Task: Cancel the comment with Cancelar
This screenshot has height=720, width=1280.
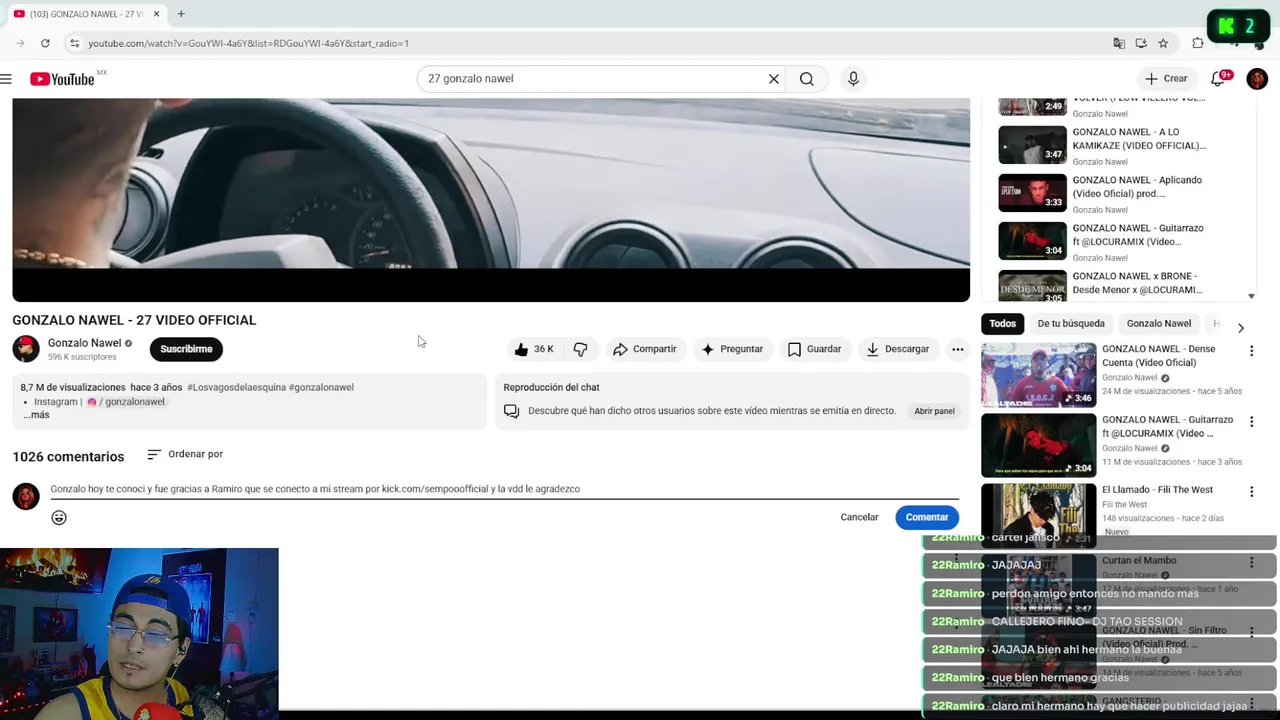Action: click(x=859, y=517)
